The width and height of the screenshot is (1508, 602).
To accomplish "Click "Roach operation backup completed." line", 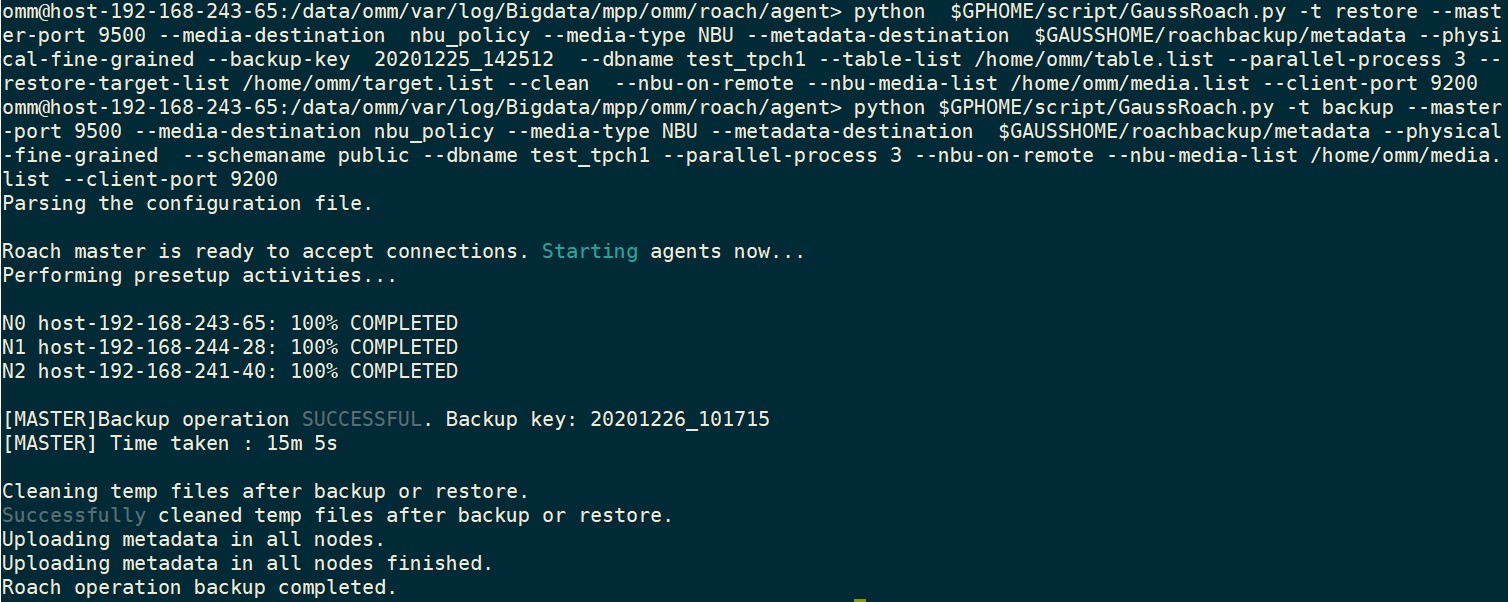I will tap(199, 587).
